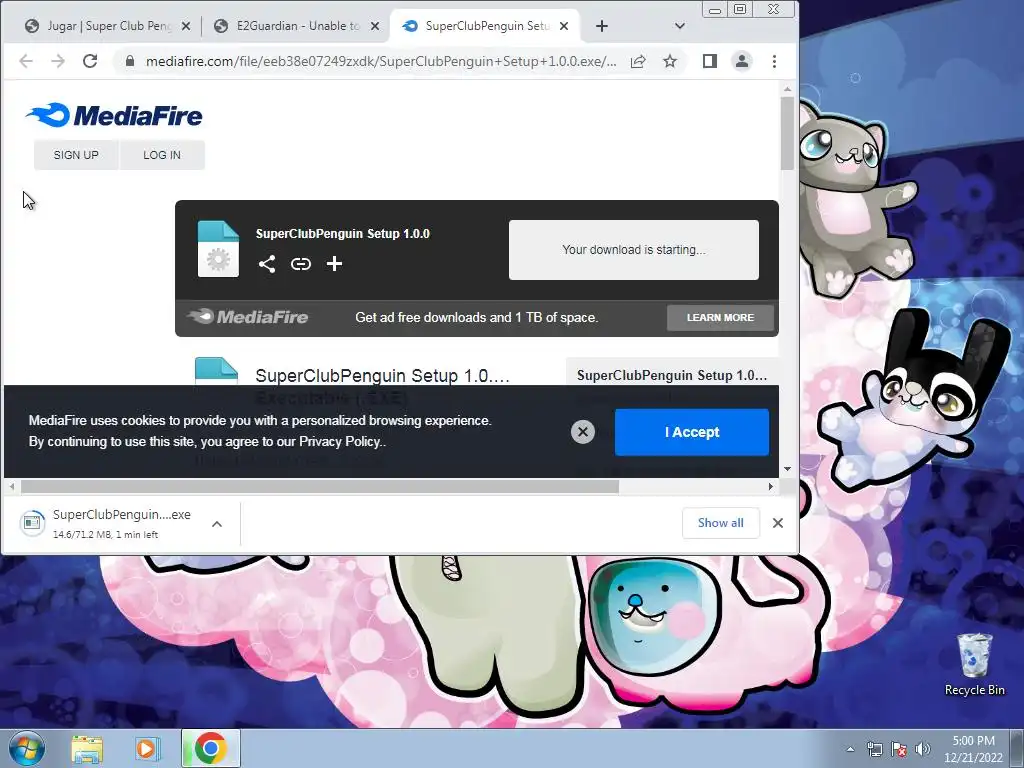
Task: Click the share page icon in address bar
Action: (x=638, y=61)
